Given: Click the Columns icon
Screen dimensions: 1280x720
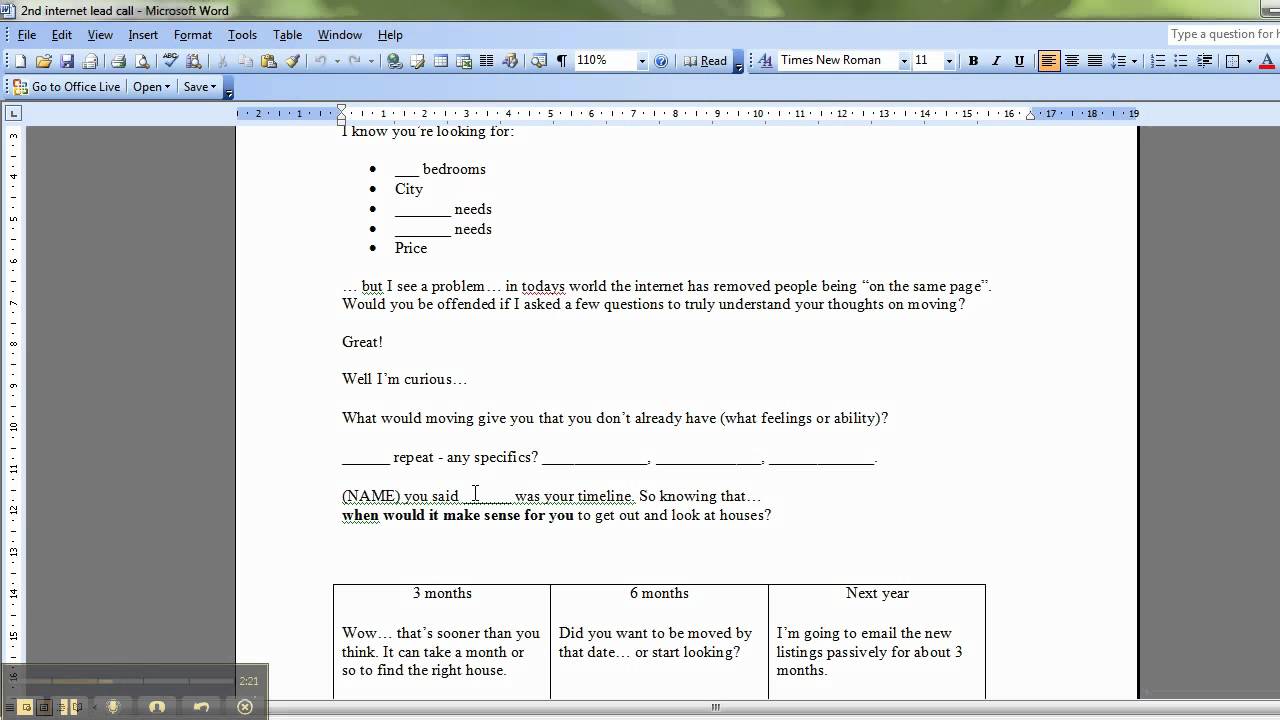Looking at the screenshot, I should [x=486, y=61].
